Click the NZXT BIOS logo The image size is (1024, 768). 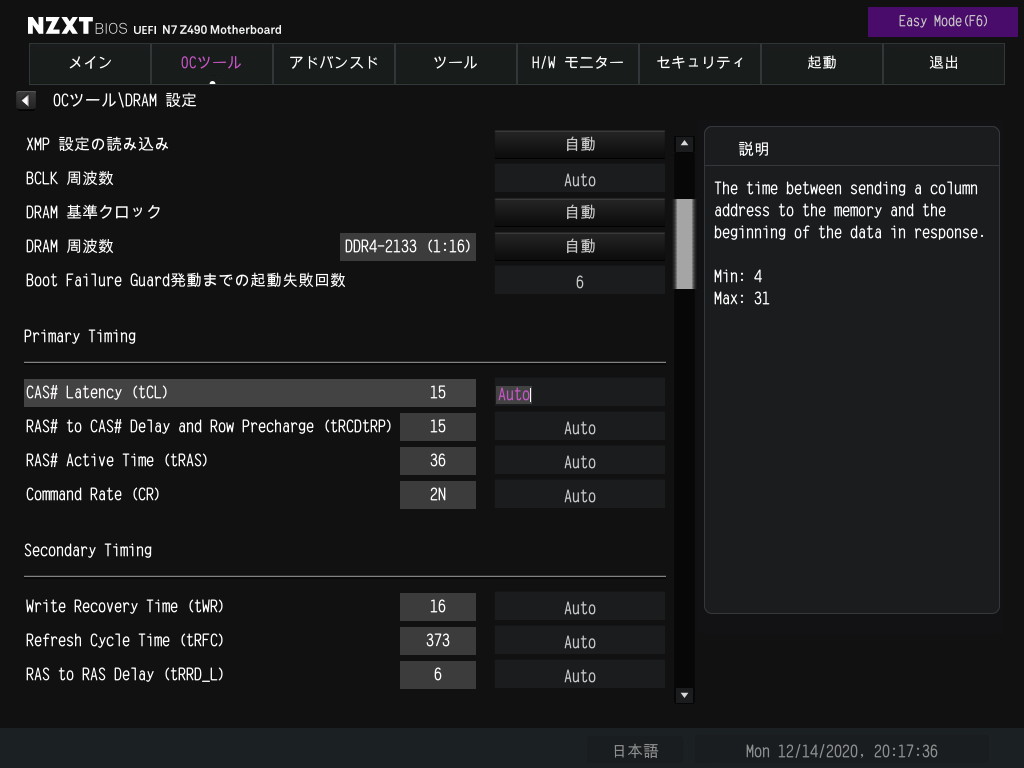point(77,26)
